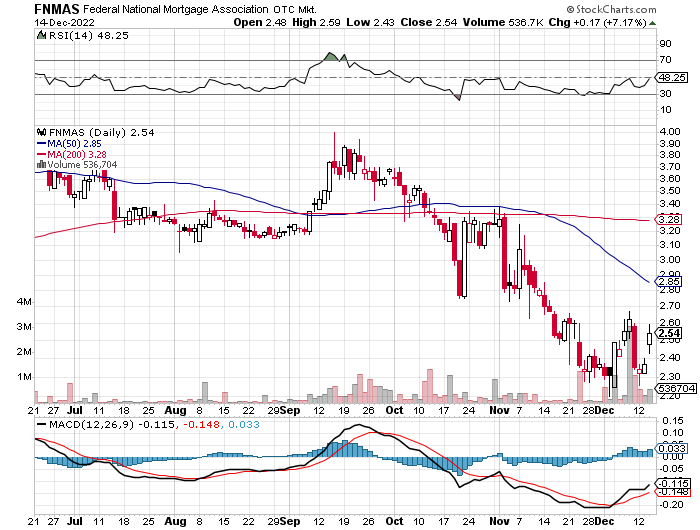The height and width of the screenshot is (530, 700).
Task: Click the 4.00 price axis label
Action: pyautogui.click(x=670, y=132)
